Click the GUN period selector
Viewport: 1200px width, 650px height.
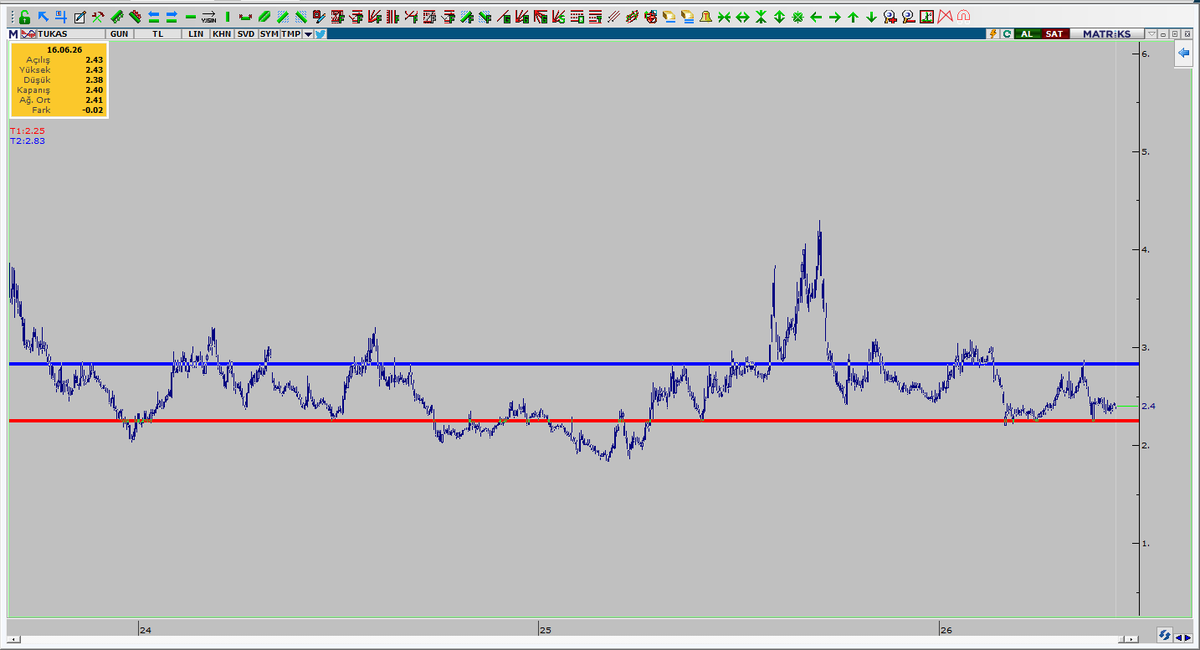(119, 34)
